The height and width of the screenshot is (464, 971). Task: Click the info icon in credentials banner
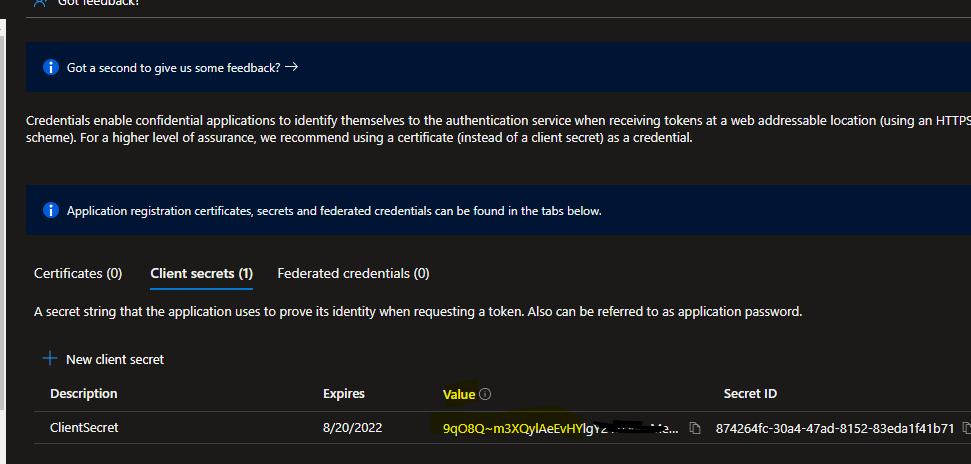[51, 210]
